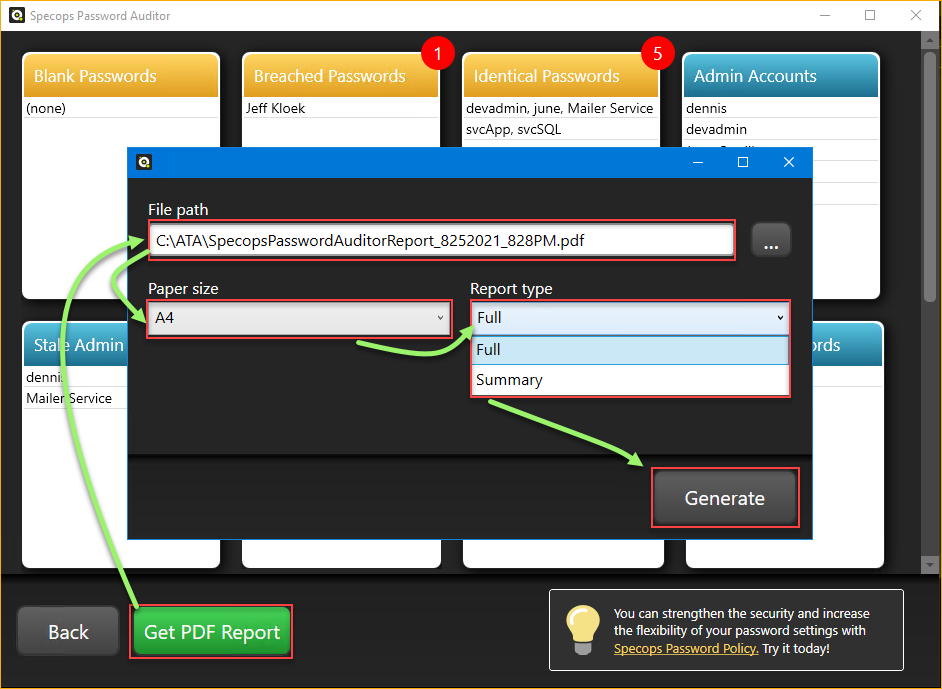942x689 pixels.
Task: Click the Generate button
Action: [x=725, y=498]
